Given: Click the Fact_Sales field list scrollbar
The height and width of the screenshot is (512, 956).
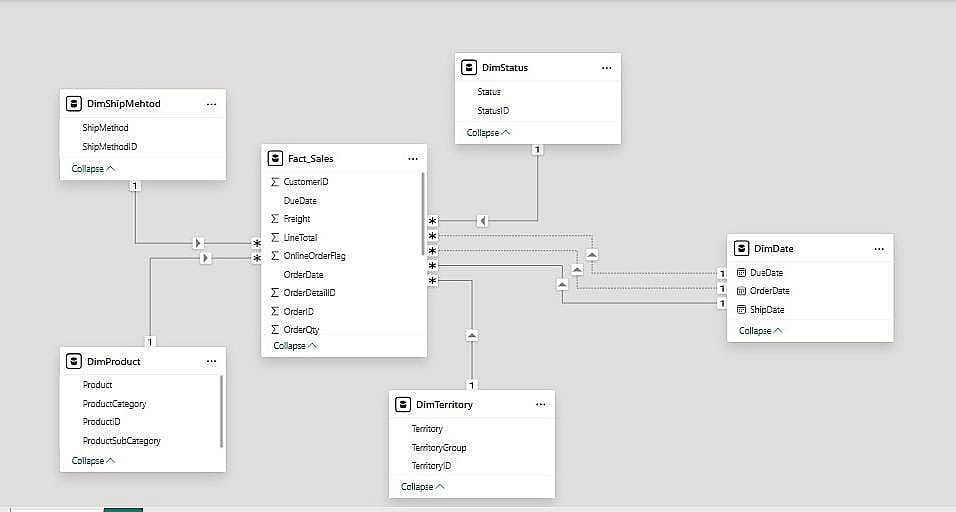Looking at the screenshot, I should (x=423, y=210).
